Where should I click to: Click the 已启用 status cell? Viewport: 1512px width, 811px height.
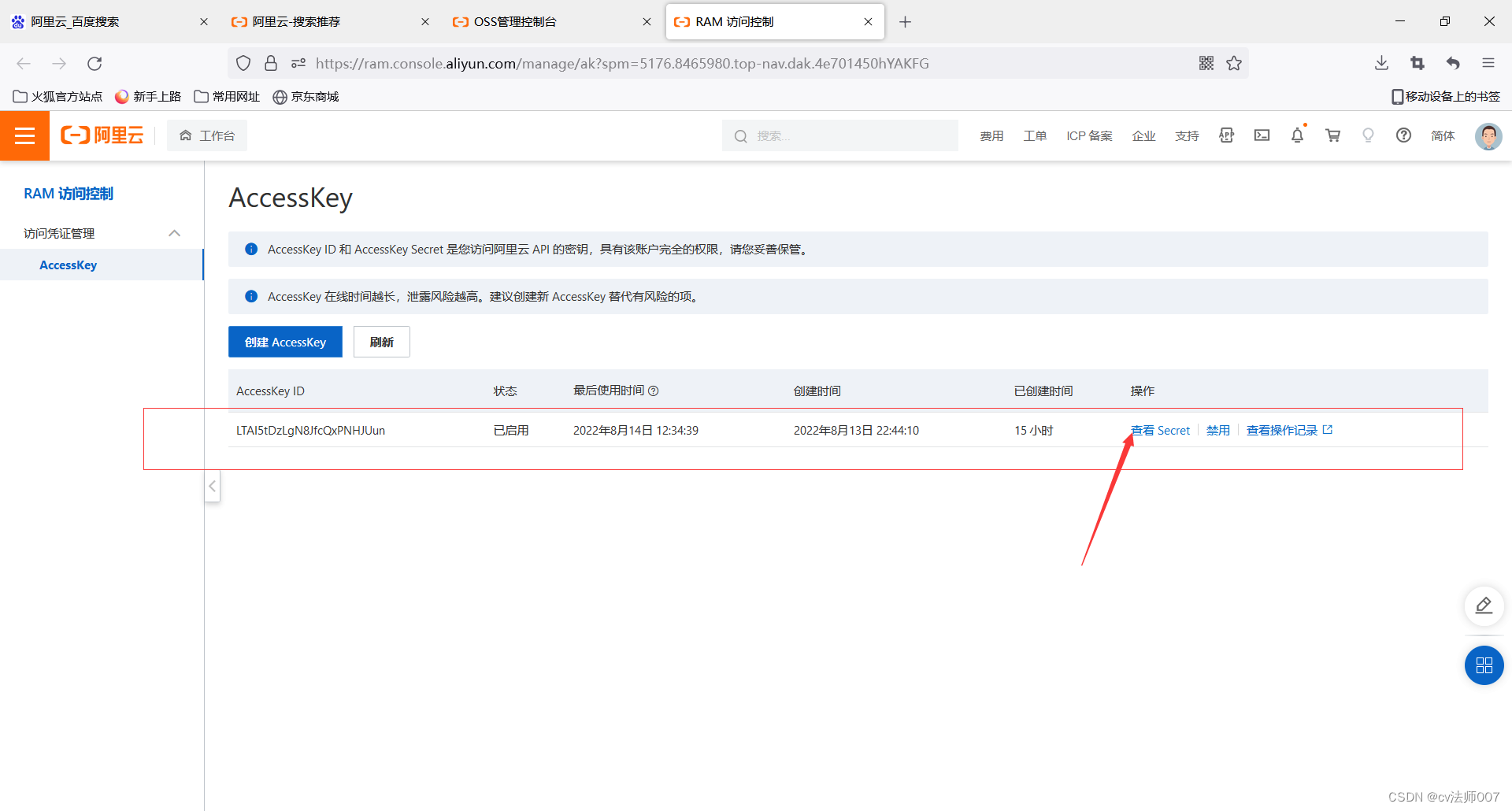511,431
